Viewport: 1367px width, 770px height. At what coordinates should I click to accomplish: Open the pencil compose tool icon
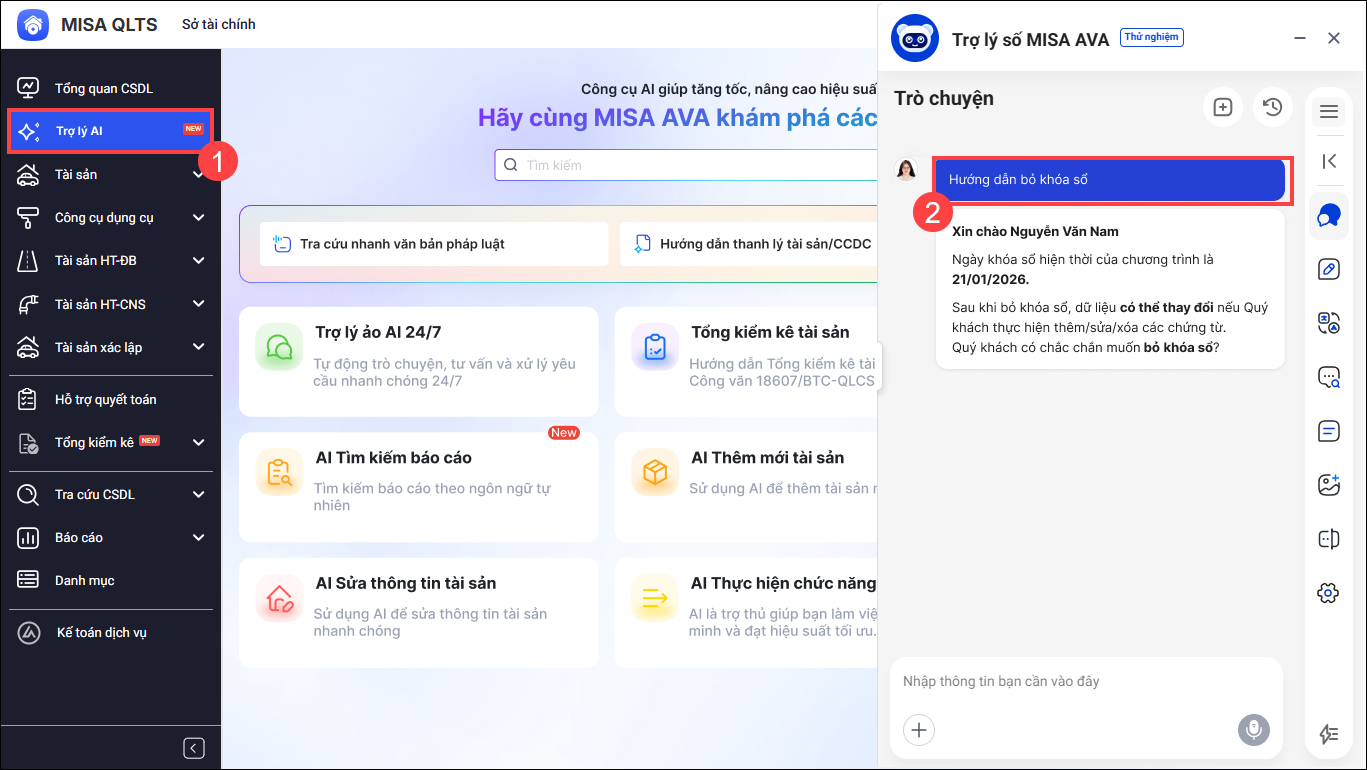pos(1329,268)
